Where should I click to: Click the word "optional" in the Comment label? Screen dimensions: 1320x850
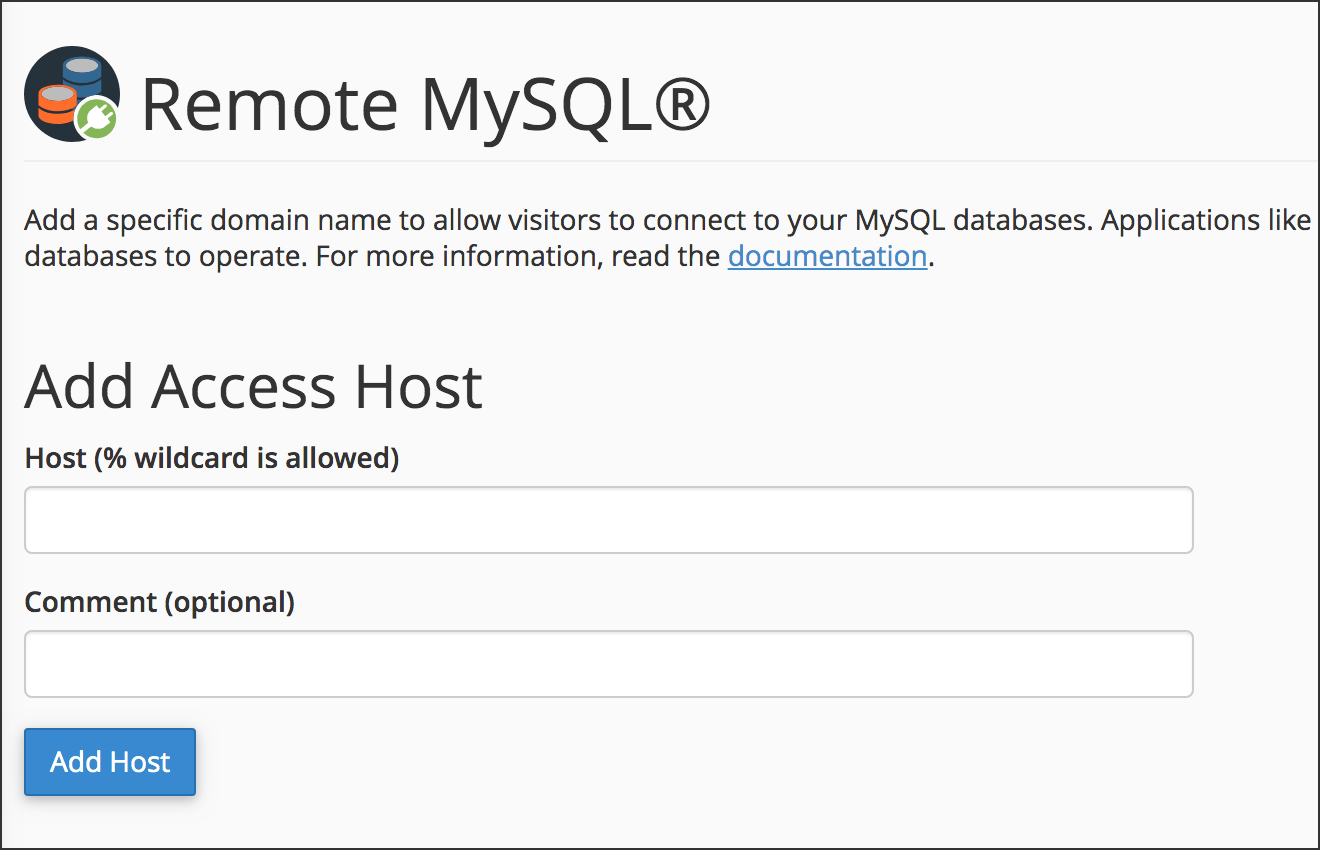228,602
